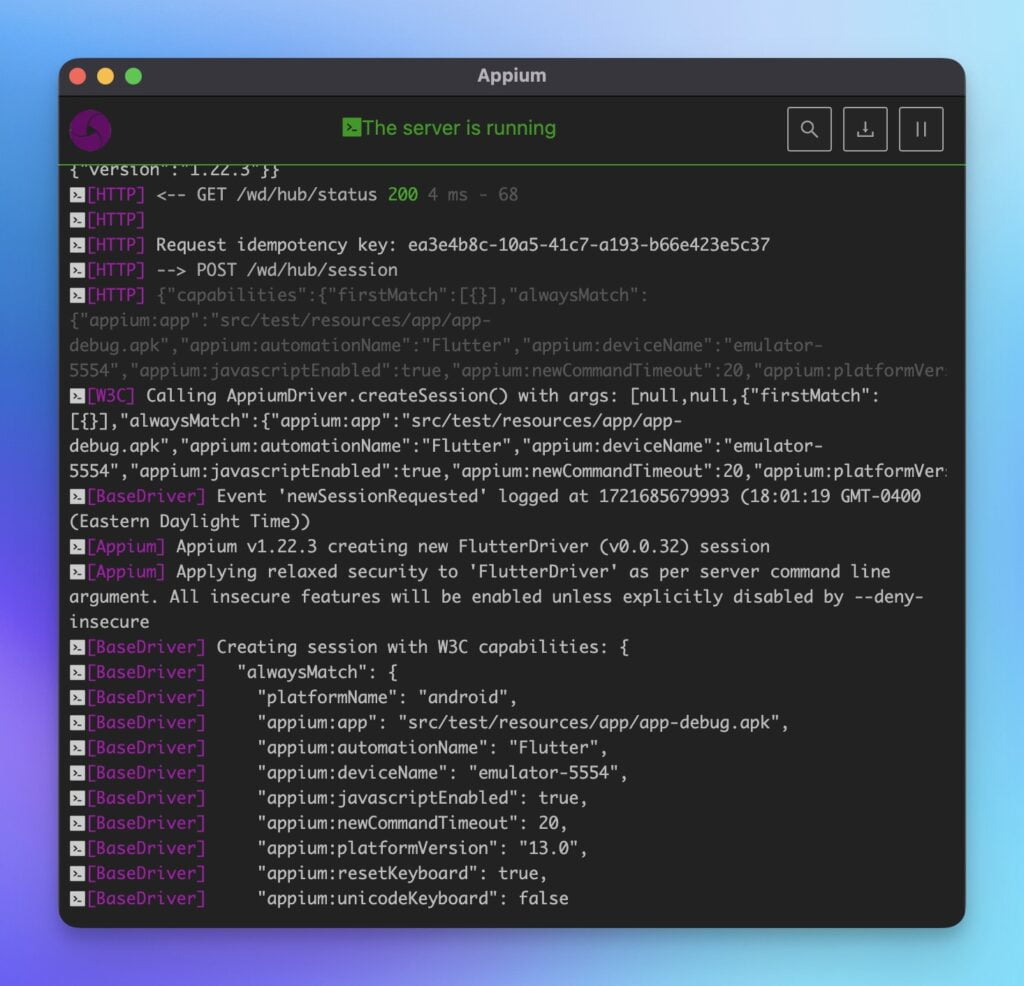Click '"platformName": "android"' log text

(387, 697)
